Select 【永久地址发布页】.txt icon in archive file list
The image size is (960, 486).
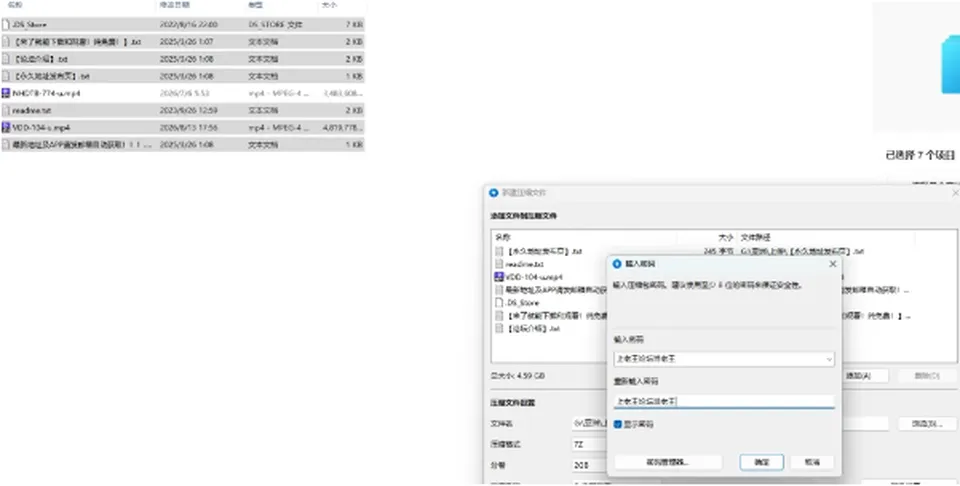[499, 251]
